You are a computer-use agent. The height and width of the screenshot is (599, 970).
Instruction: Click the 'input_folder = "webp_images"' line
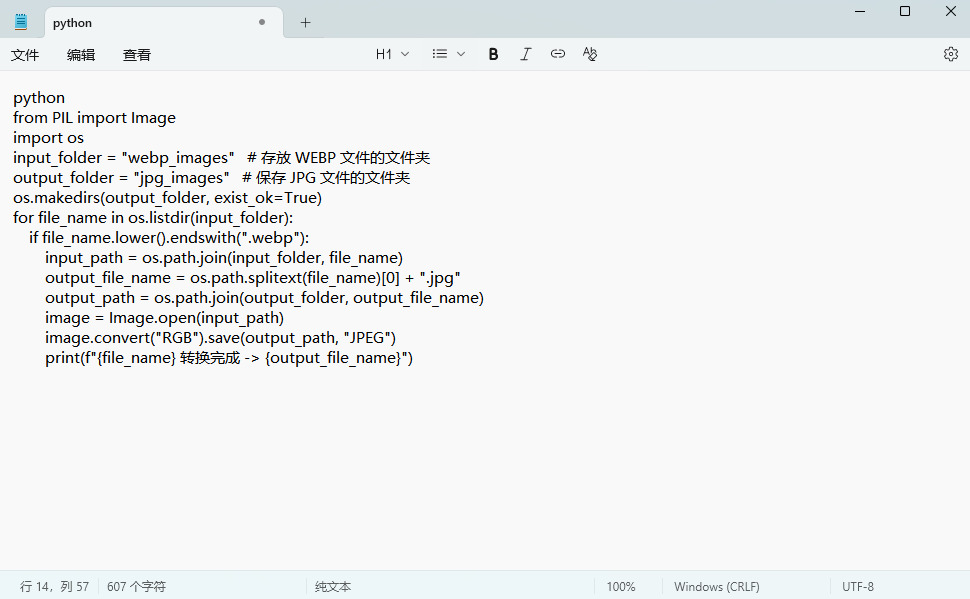point(221,157)
